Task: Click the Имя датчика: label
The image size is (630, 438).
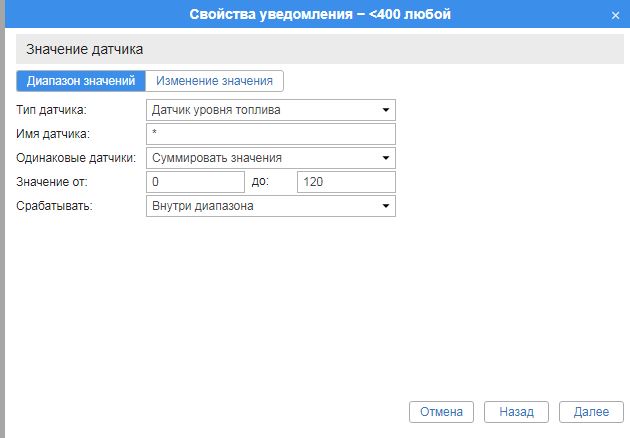Action: coord(54,134)
